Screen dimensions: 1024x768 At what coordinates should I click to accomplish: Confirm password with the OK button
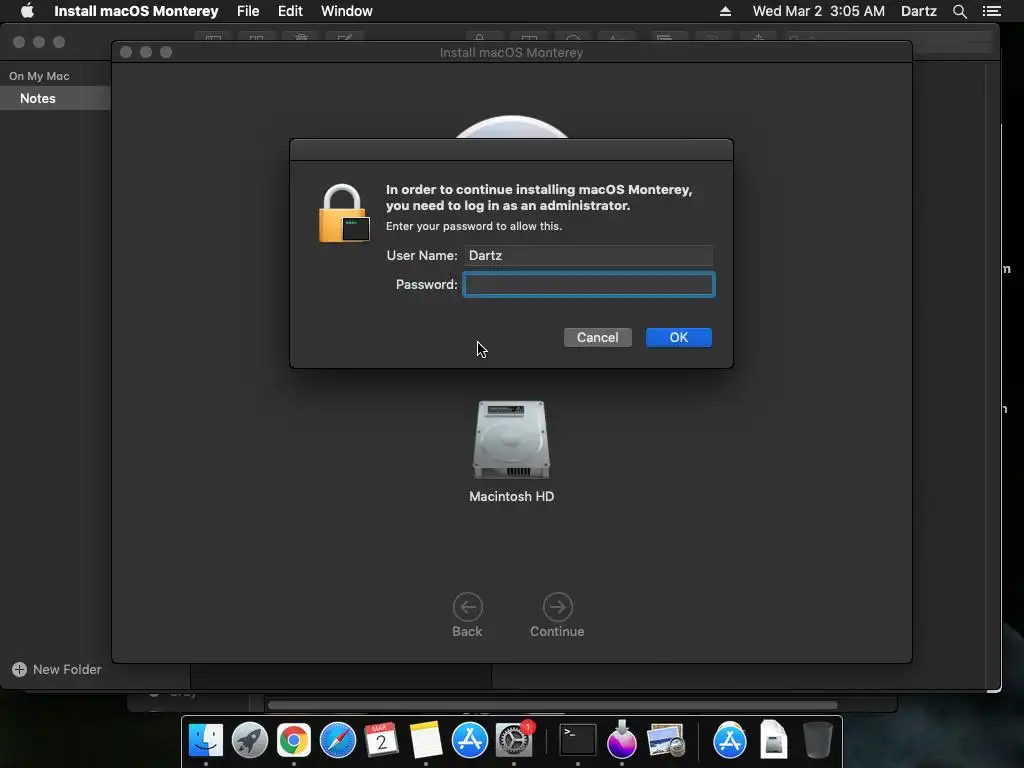point(679,338)
